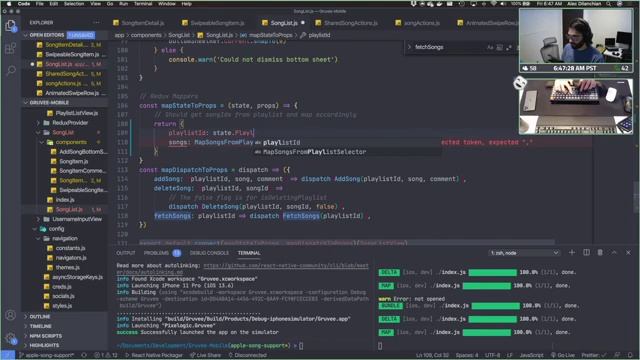Image resolution: width=640 pixels, height=360 pixels.
Task: Close the bottom panel
Action: [628, 253]
